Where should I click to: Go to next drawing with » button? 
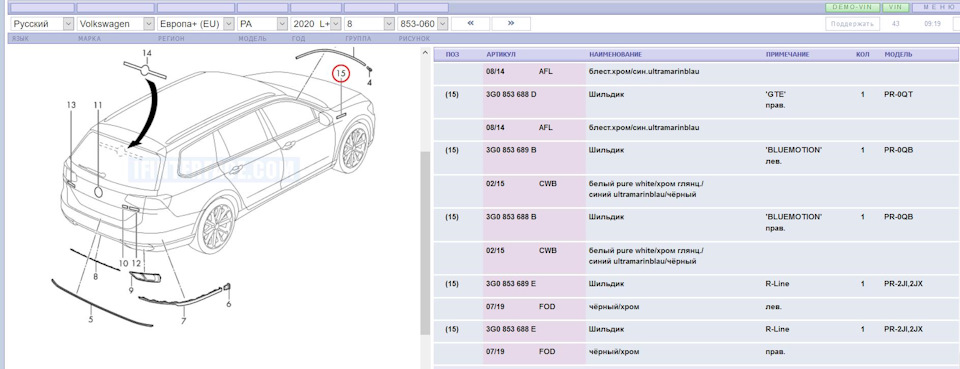(511, 23)
